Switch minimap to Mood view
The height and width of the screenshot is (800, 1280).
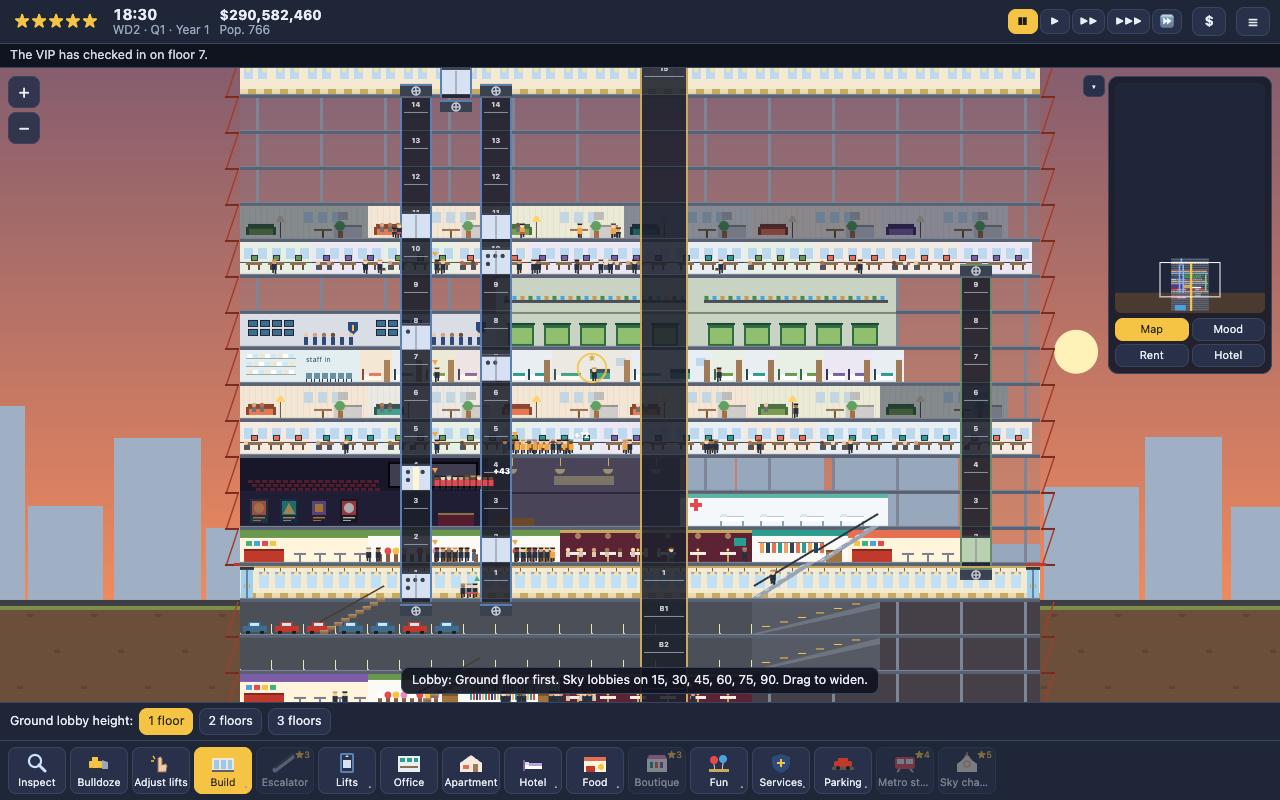(x=1228, y=329)
